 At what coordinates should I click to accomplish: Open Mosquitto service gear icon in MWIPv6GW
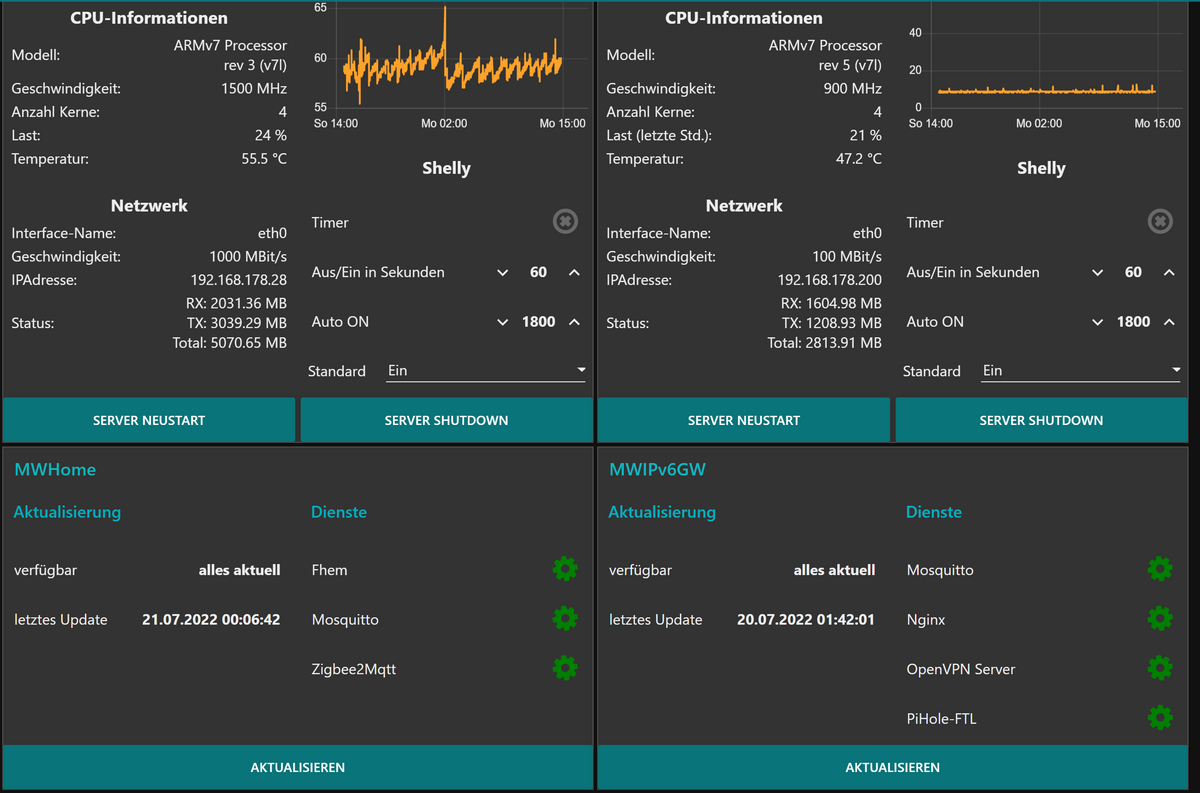(1160, 570)
